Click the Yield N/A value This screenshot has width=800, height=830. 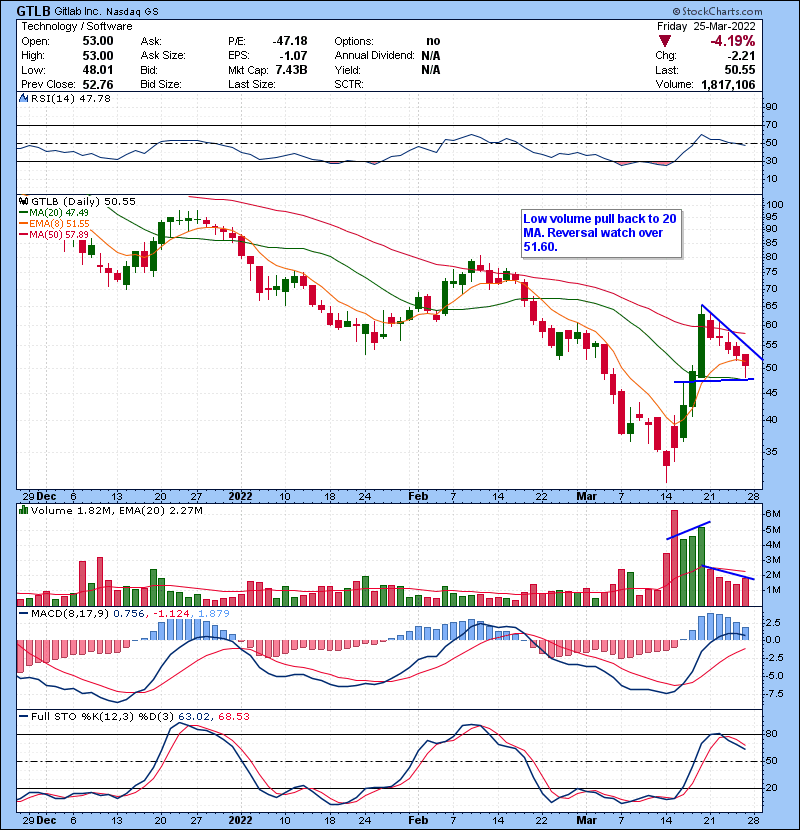[431, 70]
